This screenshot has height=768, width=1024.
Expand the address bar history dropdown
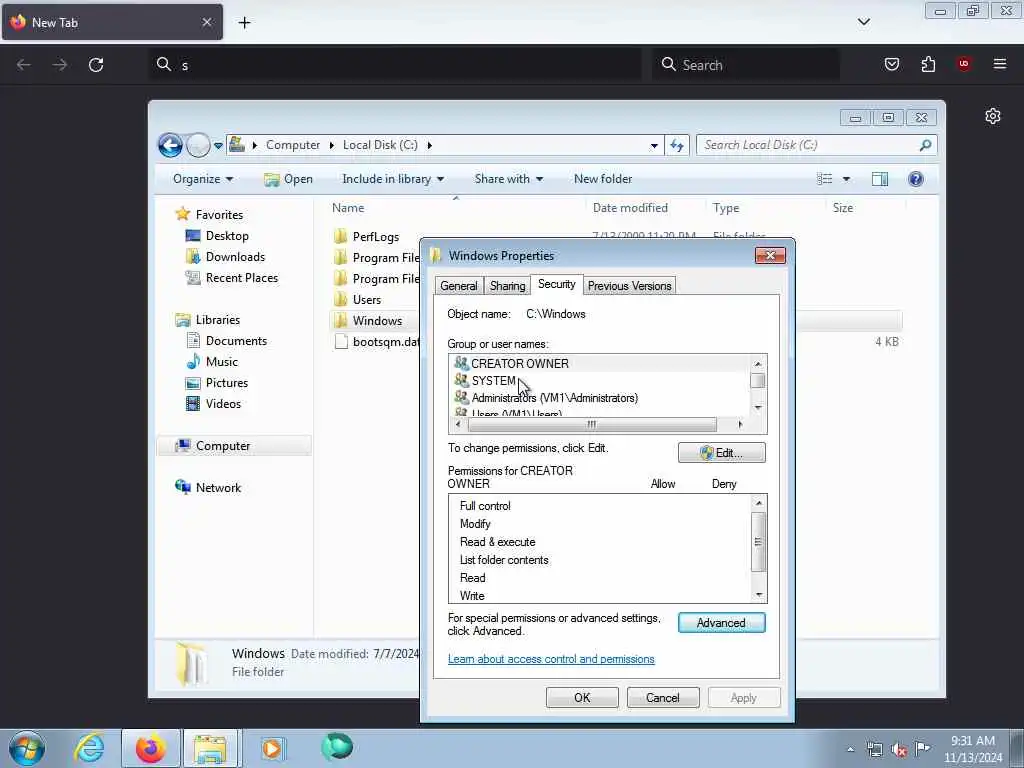[654, 145]
